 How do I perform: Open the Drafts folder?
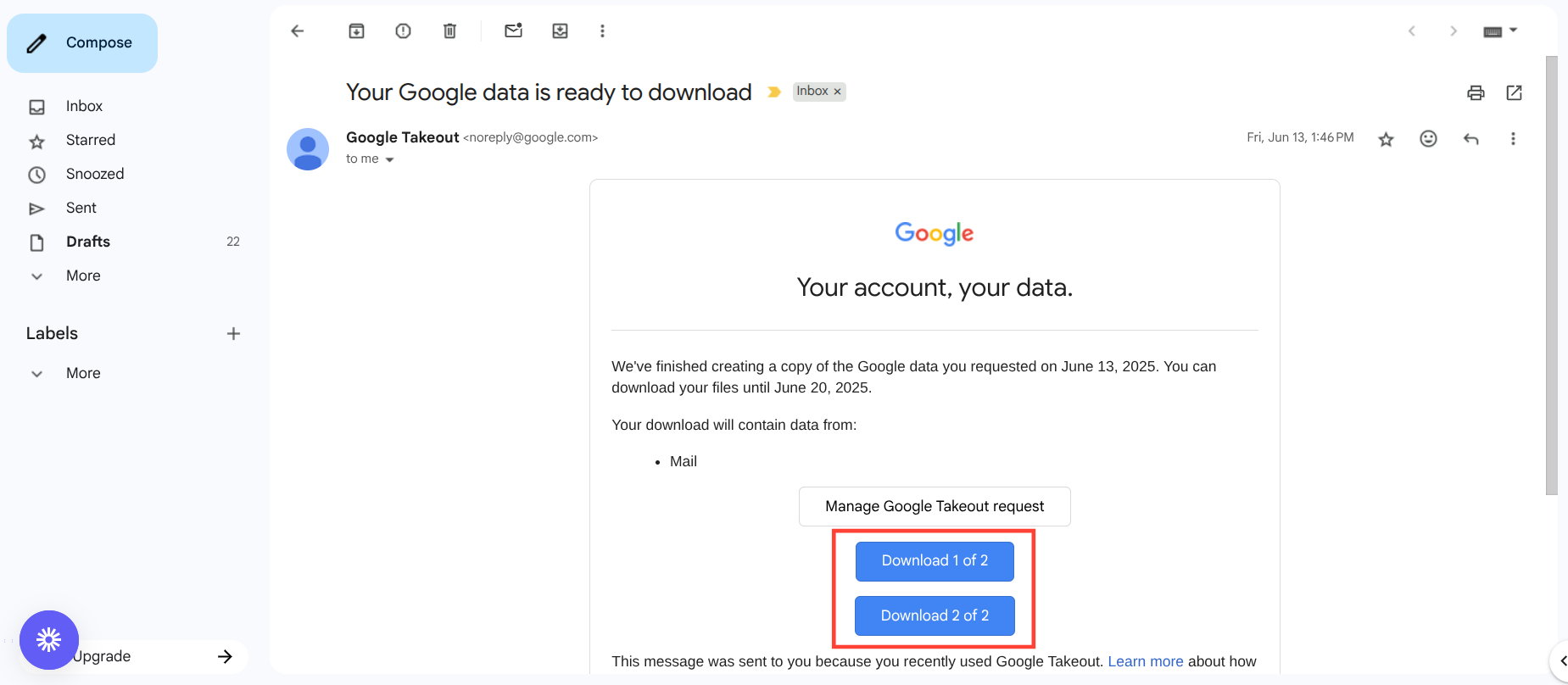click(88, 242)
